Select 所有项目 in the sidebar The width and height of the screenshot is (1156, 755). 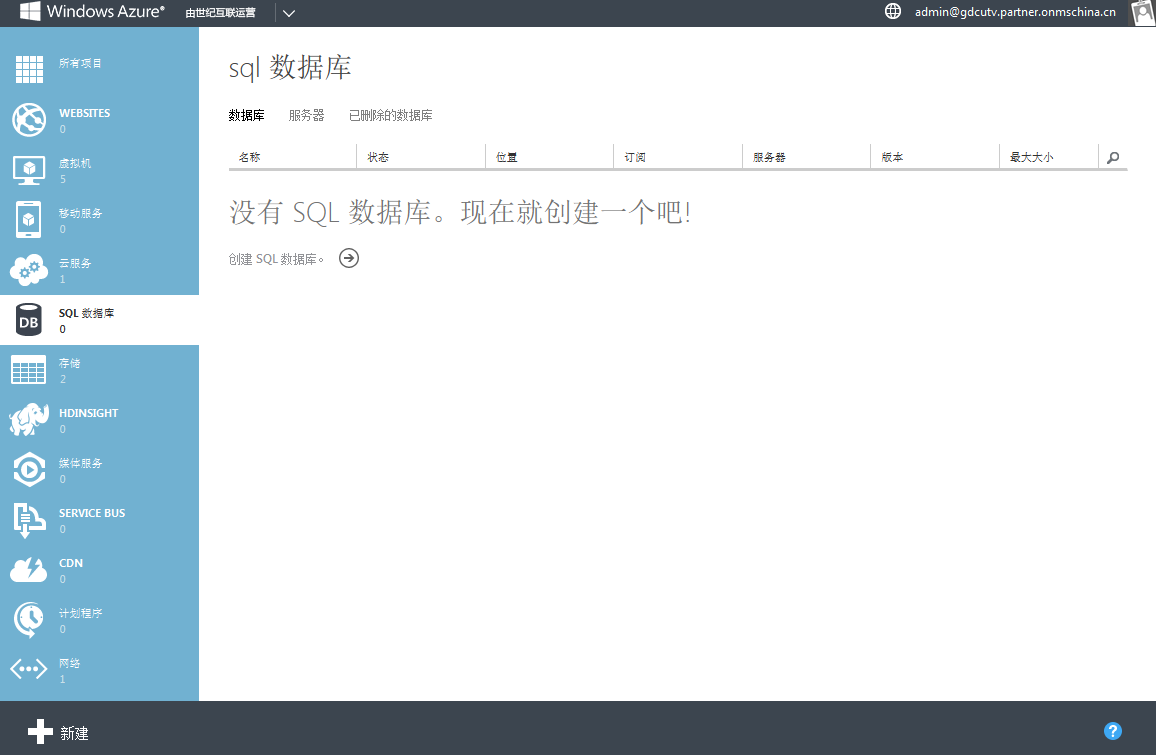tap(80, 63)
